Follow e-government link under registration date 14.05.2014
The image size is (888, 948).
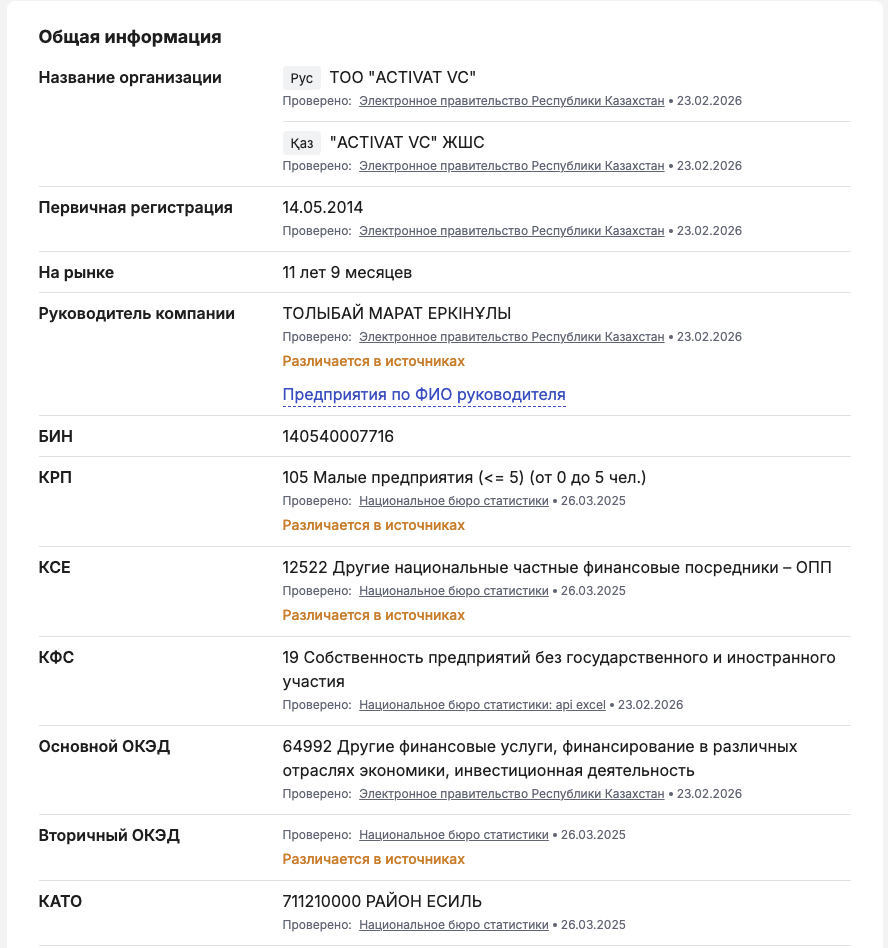511,231
